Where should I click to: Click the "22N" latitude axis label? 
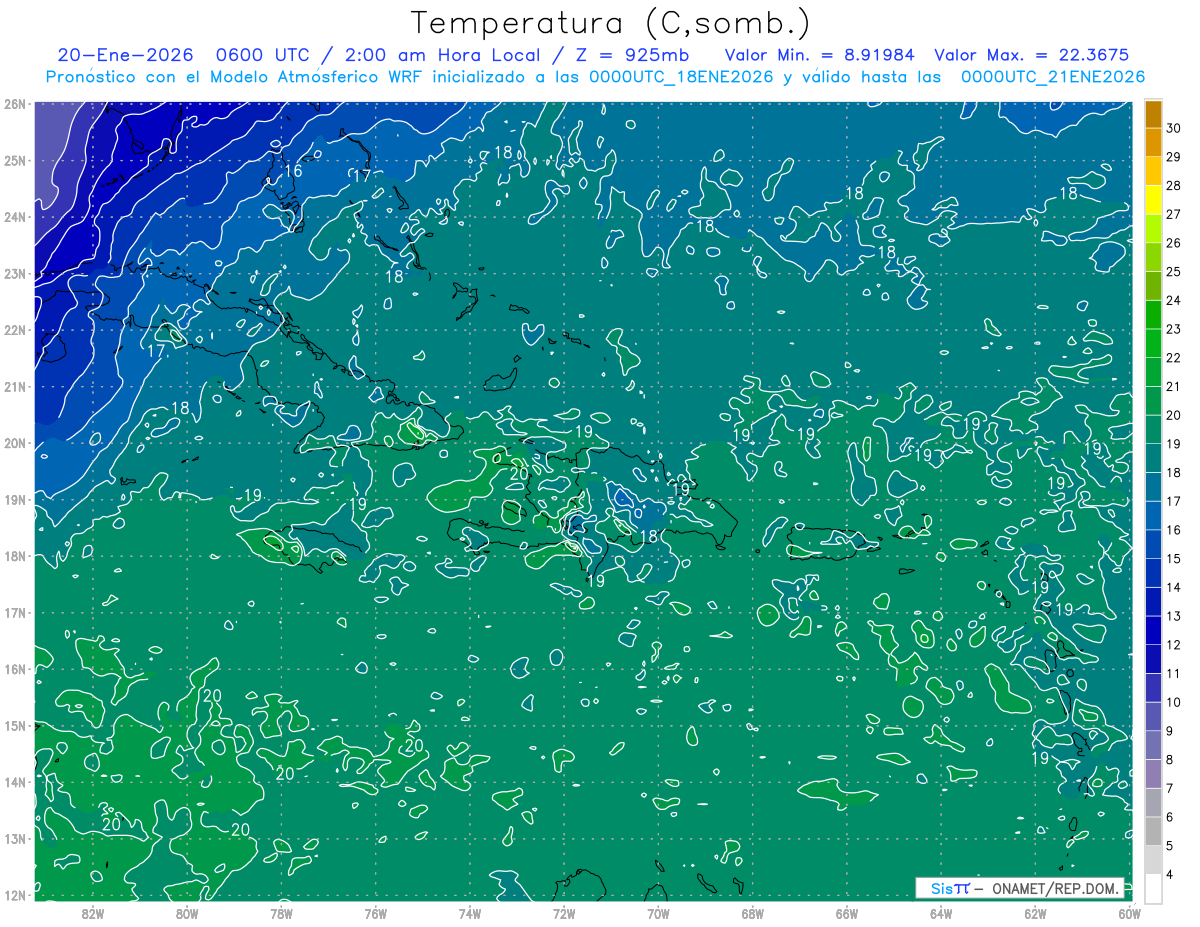click(15, 330)
